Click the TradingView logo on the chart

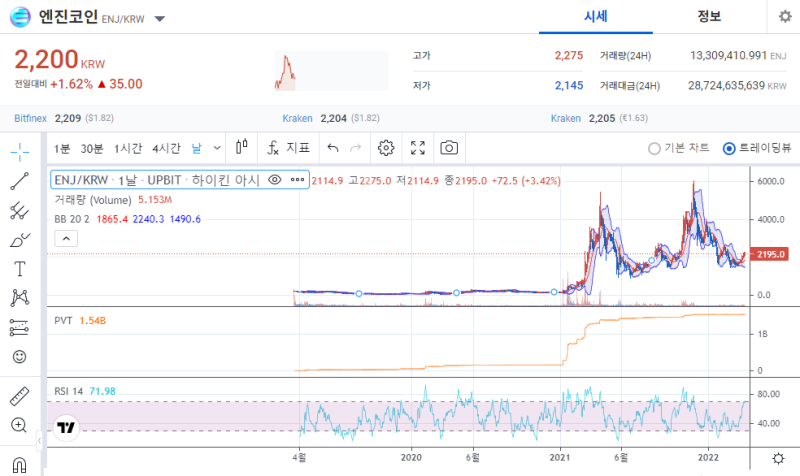point(66,427)
